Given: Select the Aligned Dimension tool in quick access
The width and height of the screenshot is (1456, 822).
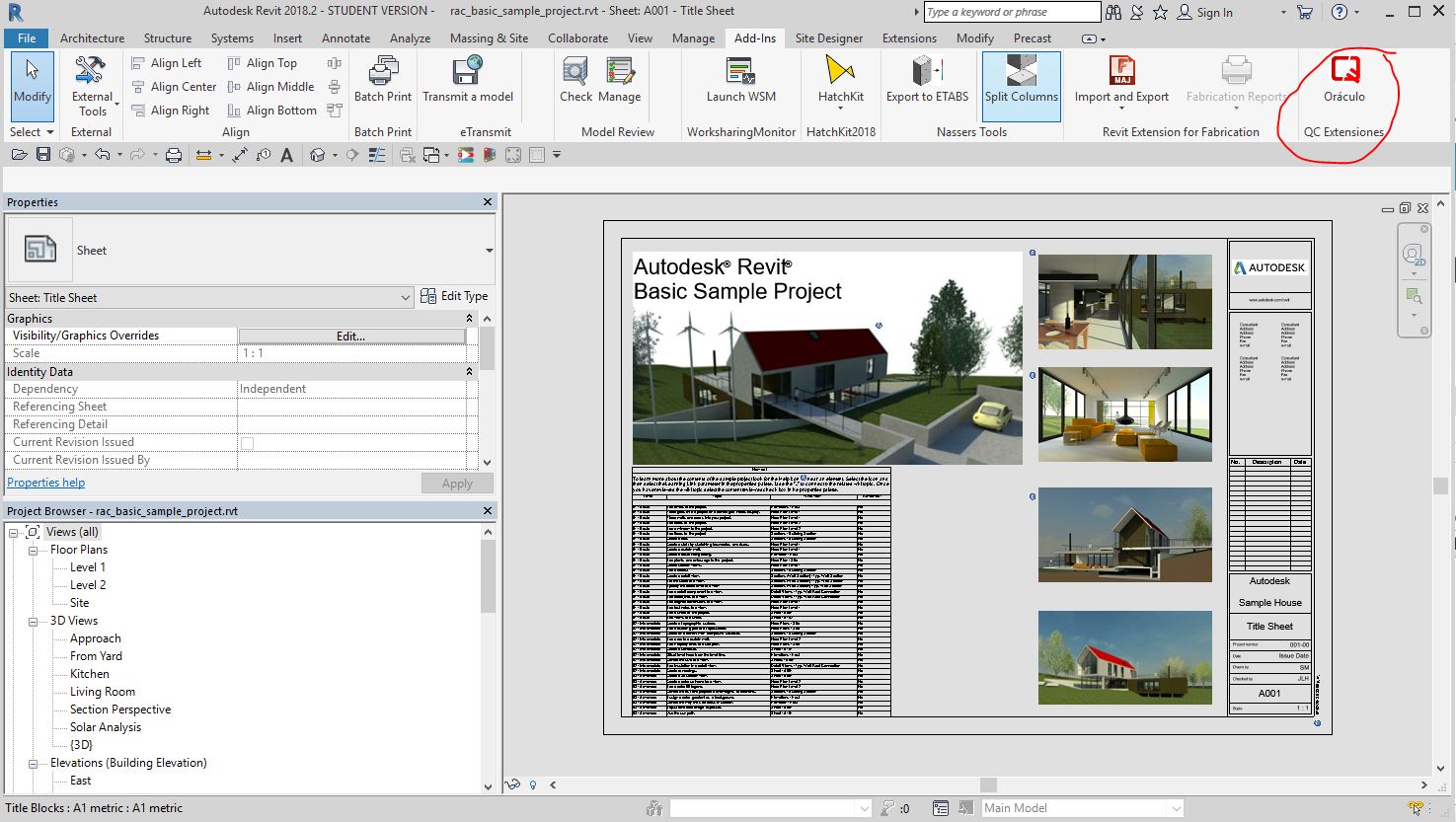Looking at the screenshot, I should pyautogui.click(x=240, y=155).
